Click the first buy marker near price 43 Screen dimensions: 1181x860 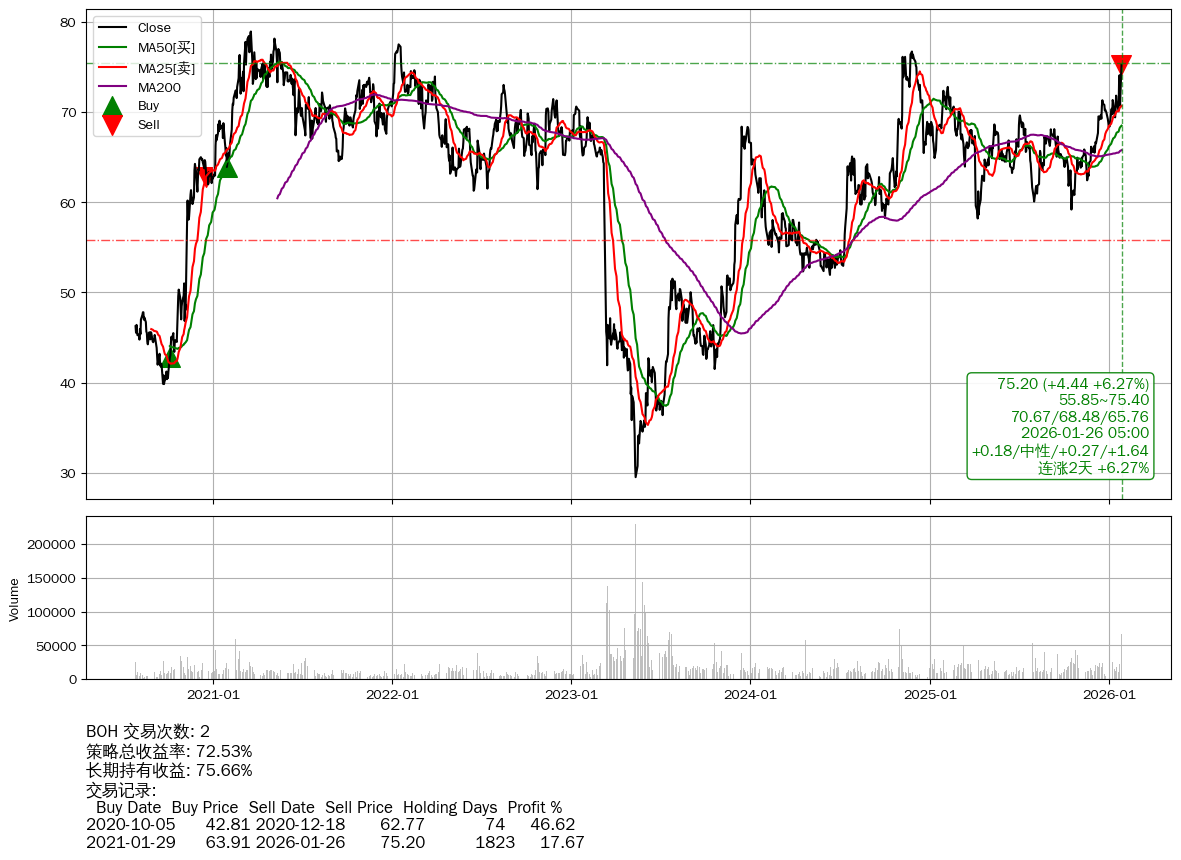click(x=171, y=357)
